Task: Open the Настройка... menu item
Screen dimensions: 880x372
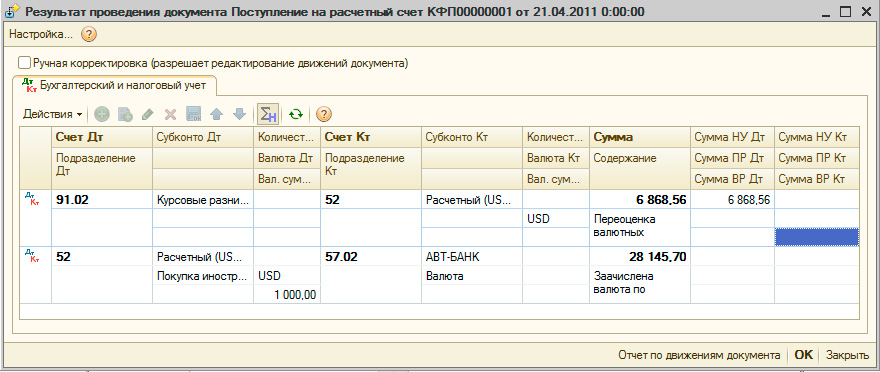Action: click(x=41, y=35)
